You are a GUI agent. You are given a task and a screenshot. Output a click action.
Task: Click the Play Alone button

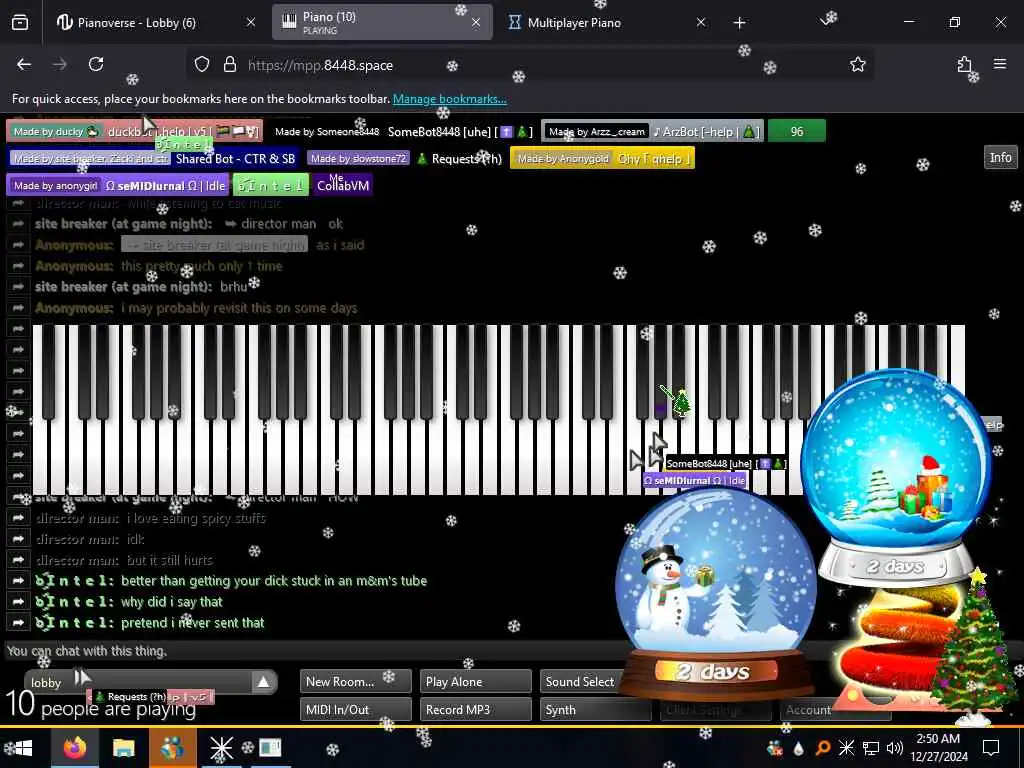pos(475,681)
